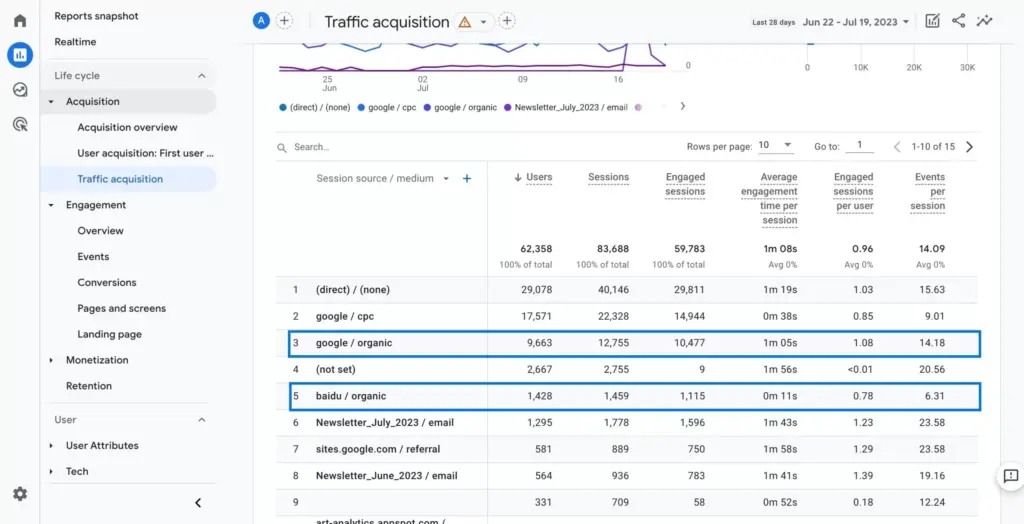Select the Reports bar-chart icon
The width and height of the screenshot is (1024, 524).
20,55
